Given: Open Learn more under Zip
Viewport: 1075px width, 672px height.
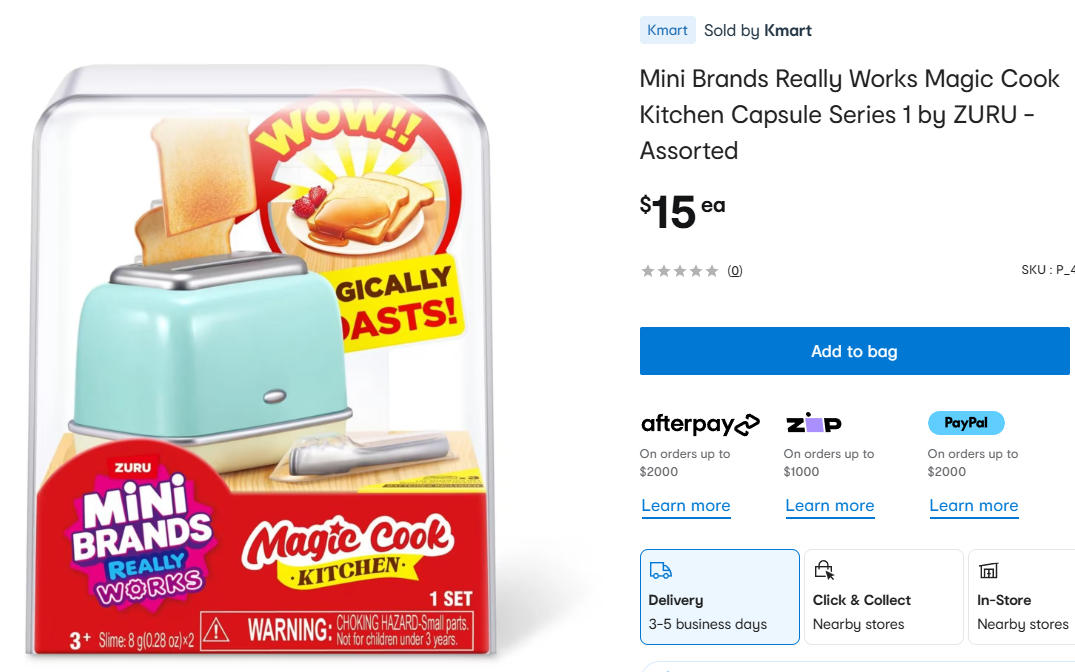Looking at the screenshot, I should [830, 505].
